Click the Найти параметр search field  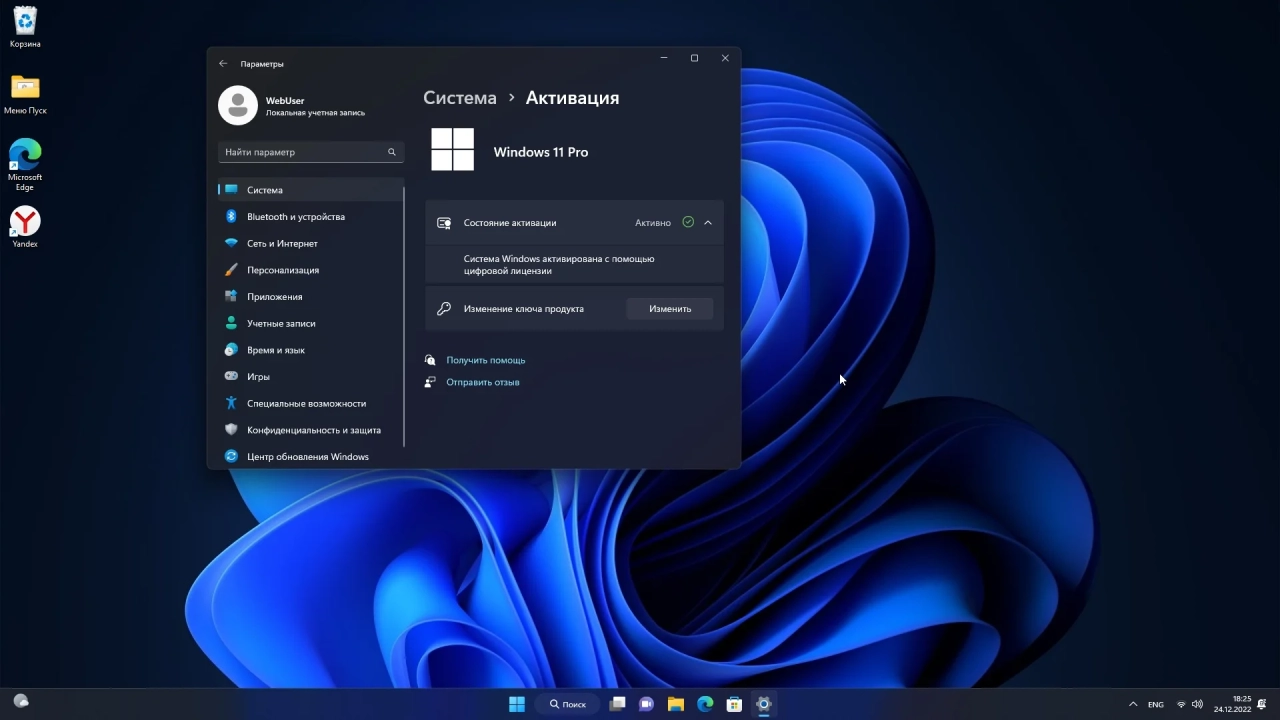[x=311, y=152]
